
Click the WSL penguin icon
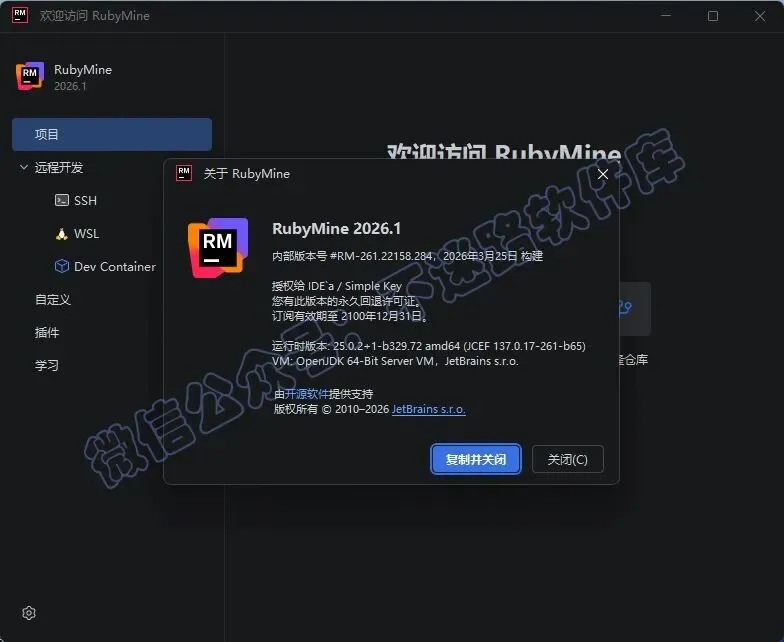pyautogui.click(x=62, y=234)
